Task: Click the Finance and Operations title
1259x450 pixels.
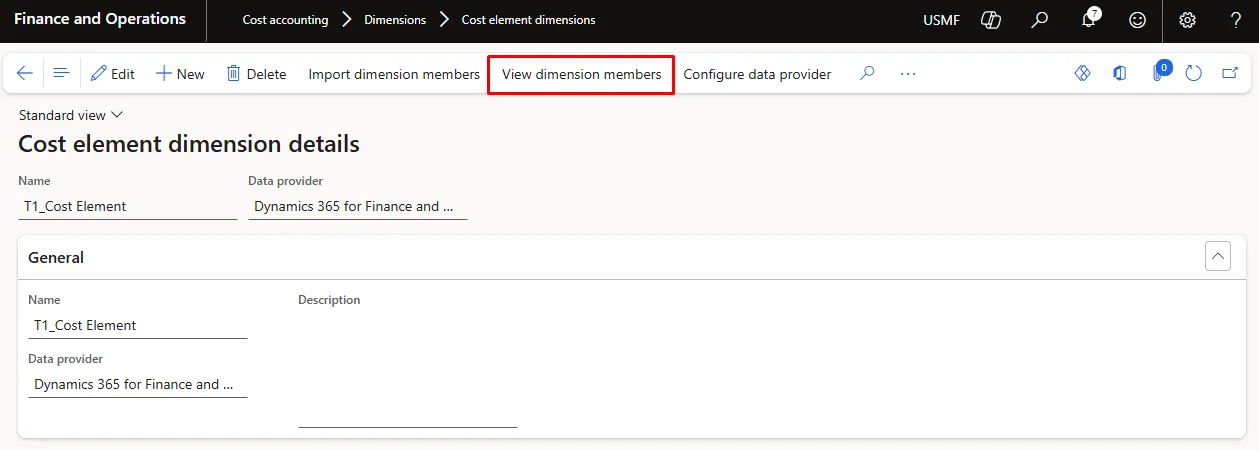Action: point(100,19)
